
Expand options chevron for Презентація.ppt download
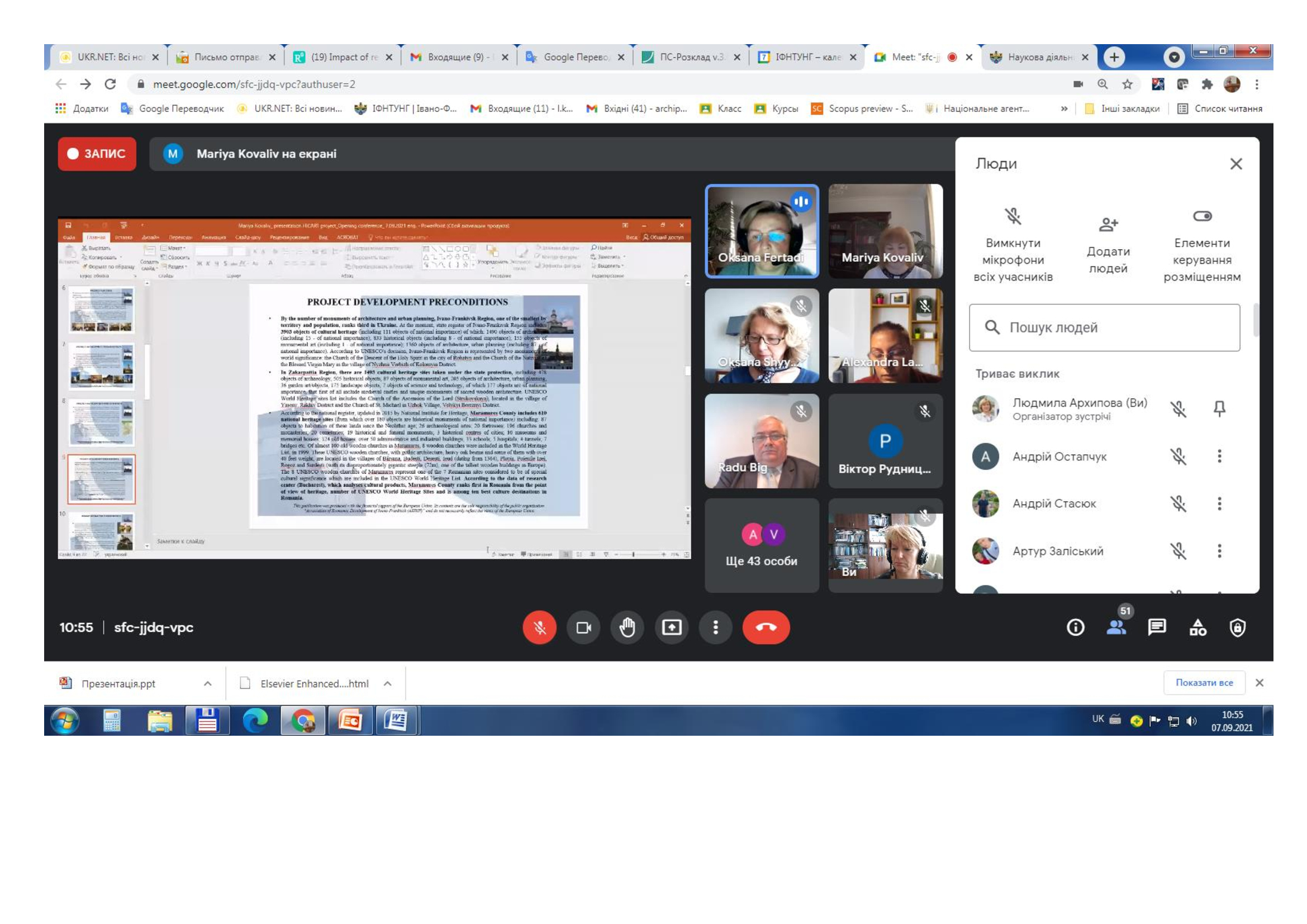(x=208, y=683)
